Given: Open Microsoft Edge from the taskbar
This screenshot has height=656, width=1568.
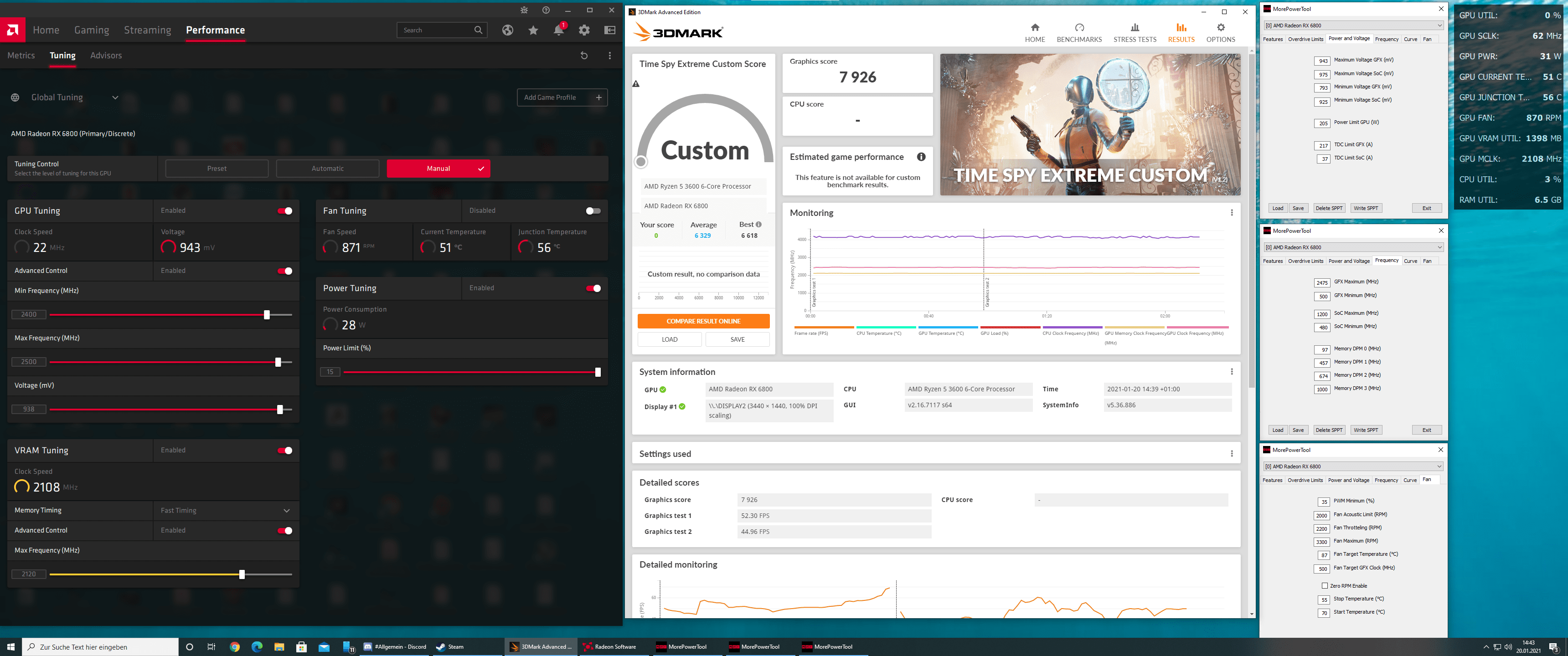Looking at the screenshot, I should tap(257, 647).
